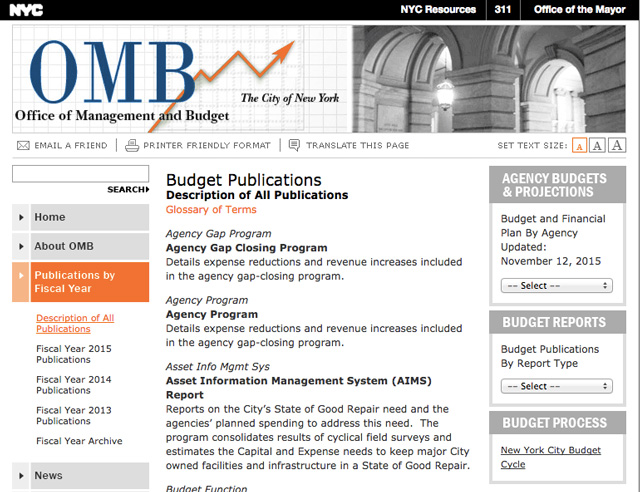Click in the search text field
Screen dimensions: 640x492
pos(80,173)
